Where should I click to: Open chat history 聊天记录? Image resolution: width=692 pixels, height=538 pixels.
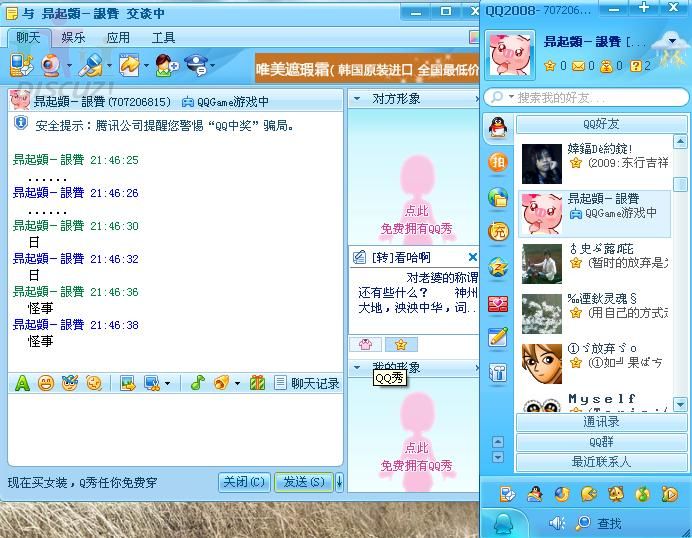(307, 383)
